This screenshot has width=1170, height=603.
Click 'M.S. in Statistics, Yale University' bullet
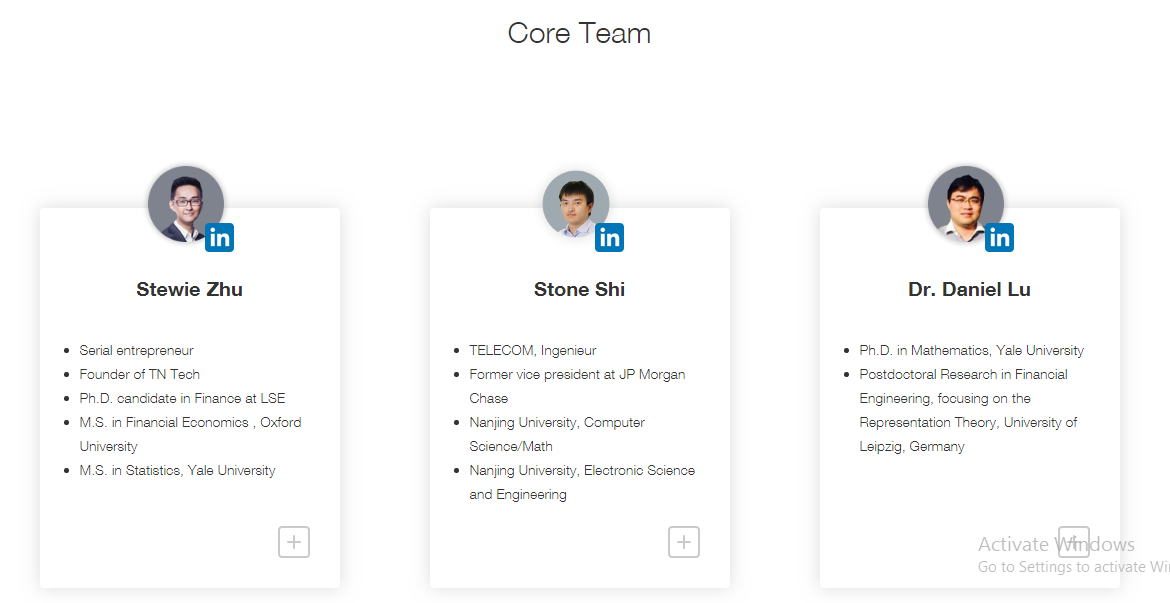(177, 470)
